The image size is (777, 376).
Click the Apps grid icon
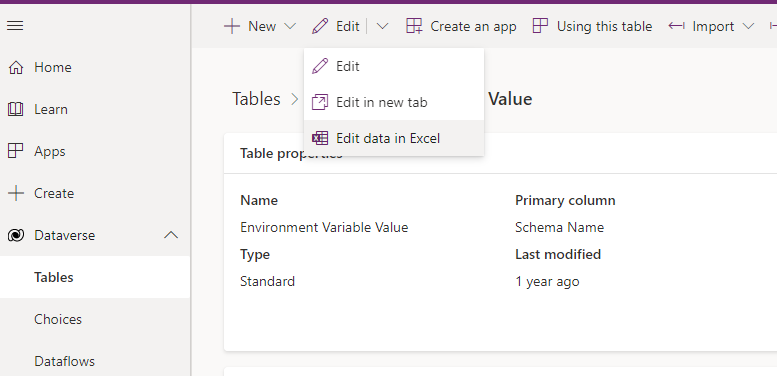(16, 151)
